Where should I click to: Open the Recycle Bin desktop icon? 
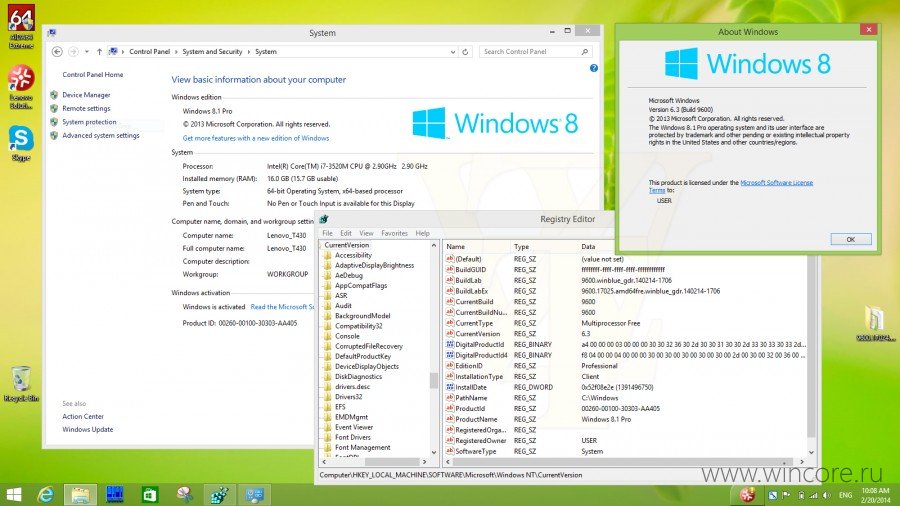click(x=21, y=384)
